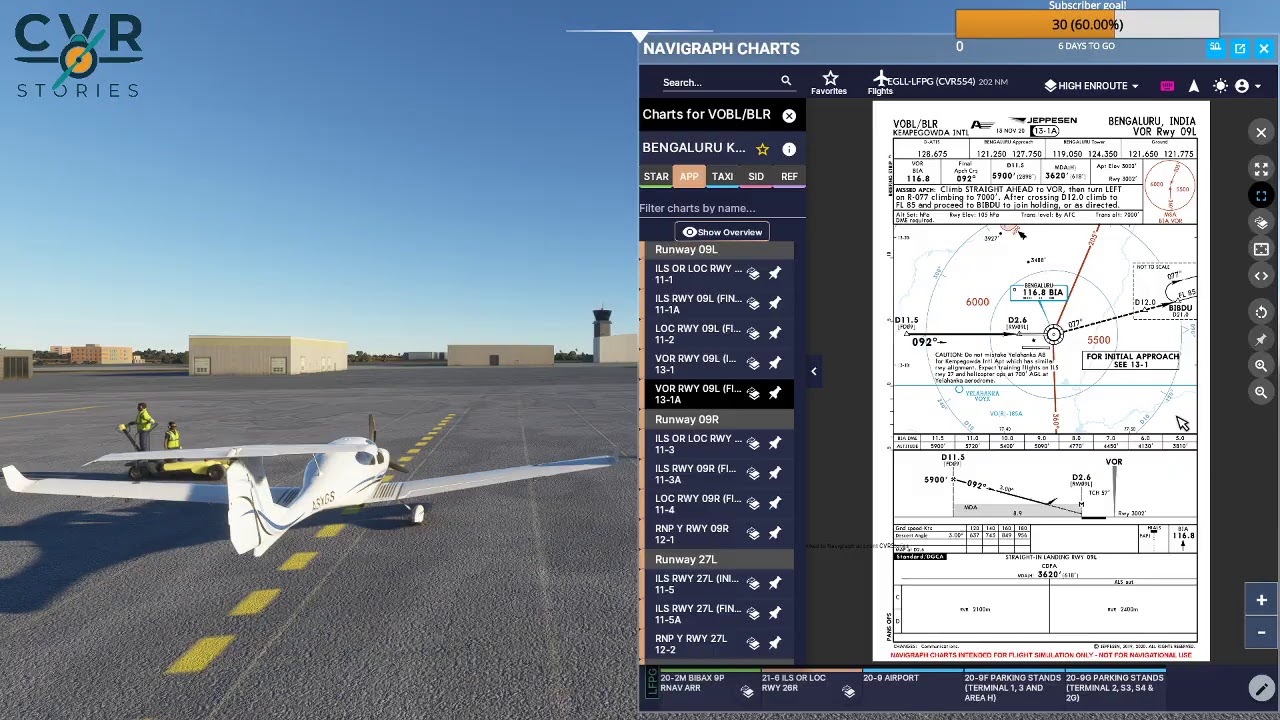The height and width of the screenshot is (720, 1280).
Task: Zoom out of the chart with magnifier minus
Action: tap(1261, 393)
